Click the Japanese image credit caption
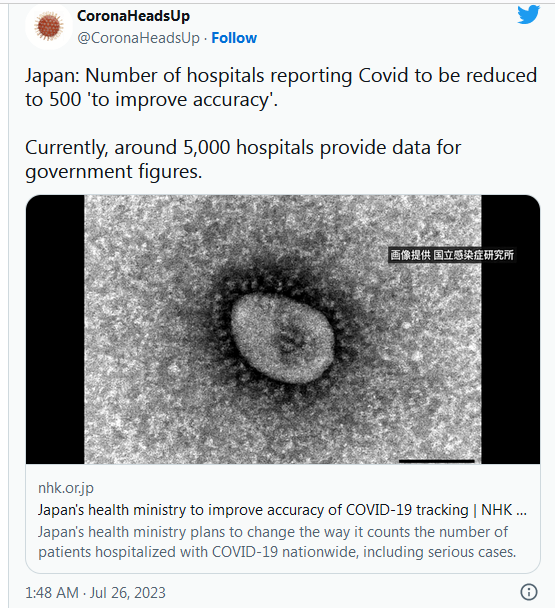555x608 pixels. pos(452,255)
